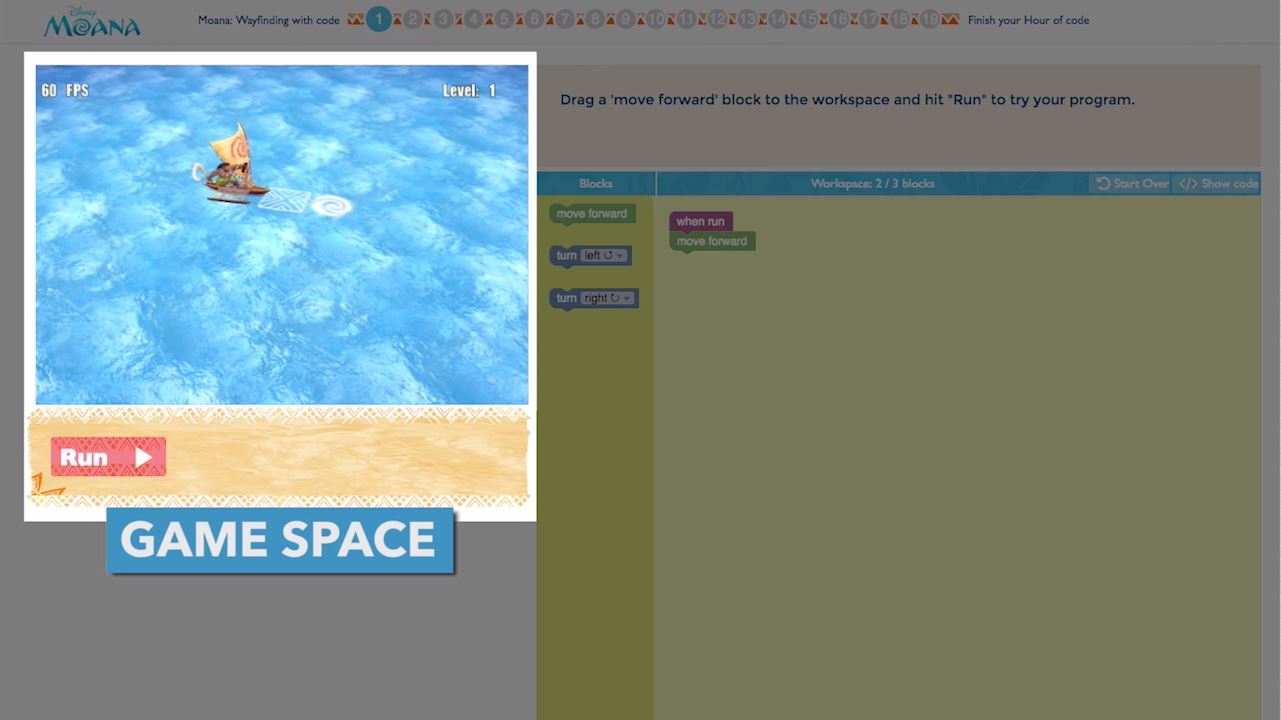Click the swirl target on the water

coord(331,206)
